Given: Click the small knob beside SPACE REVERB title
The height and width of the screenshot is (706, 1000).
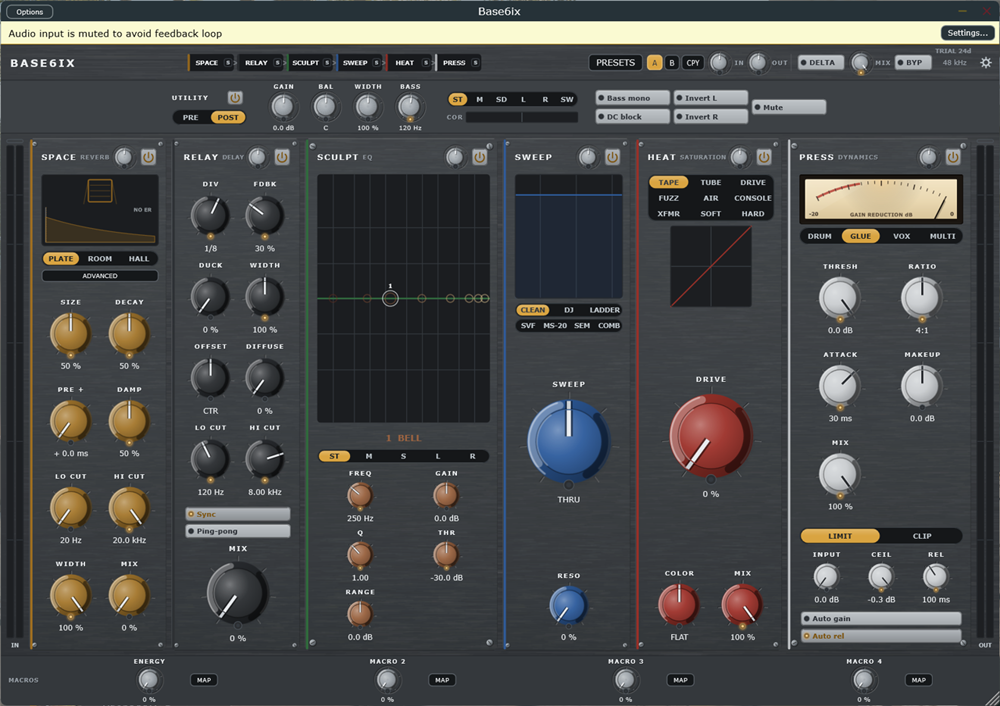Looking at the screenshot, I should (x=123, y=157).
